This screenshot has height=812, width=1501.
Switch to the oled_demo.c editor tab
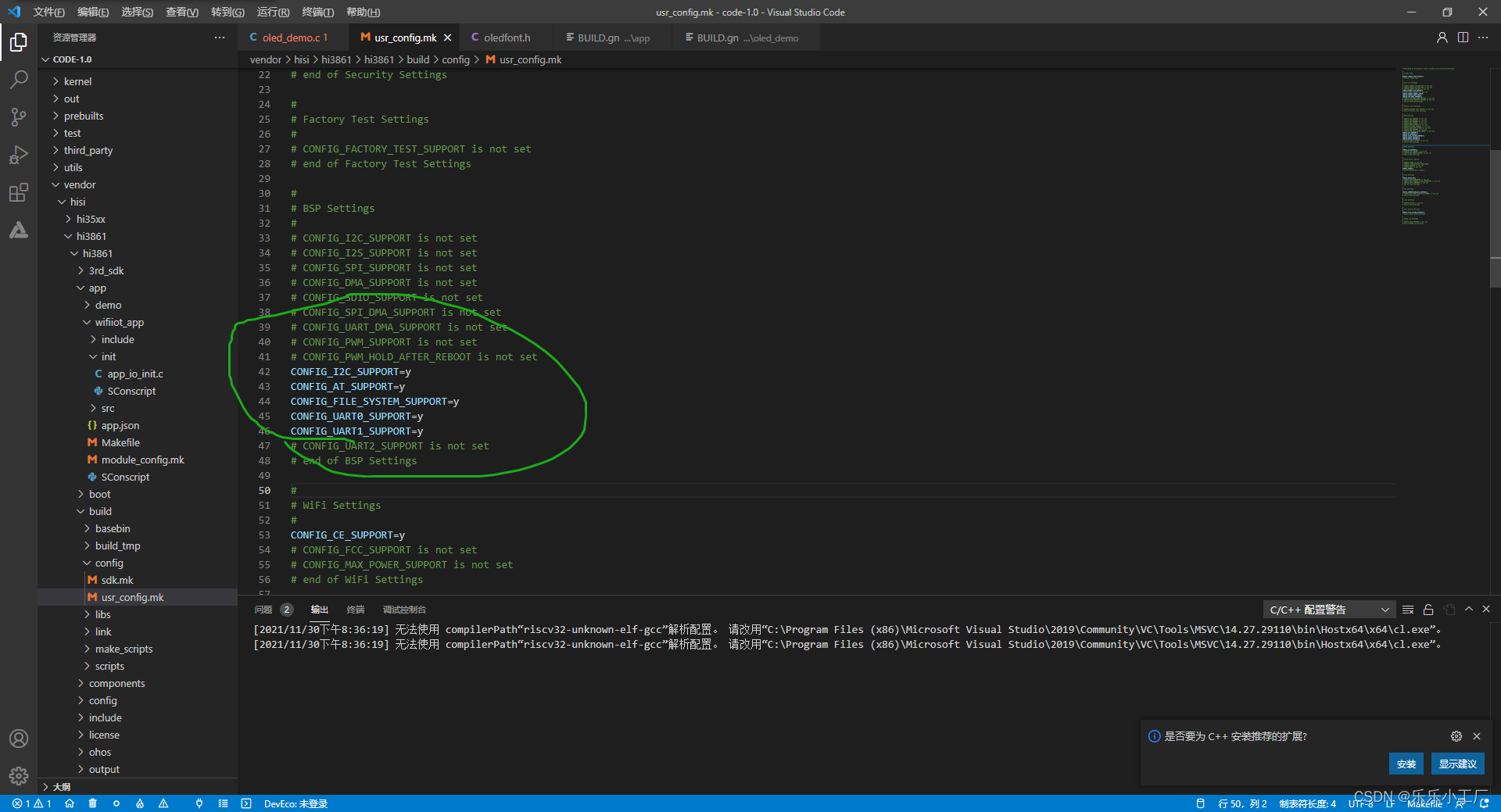290,38
